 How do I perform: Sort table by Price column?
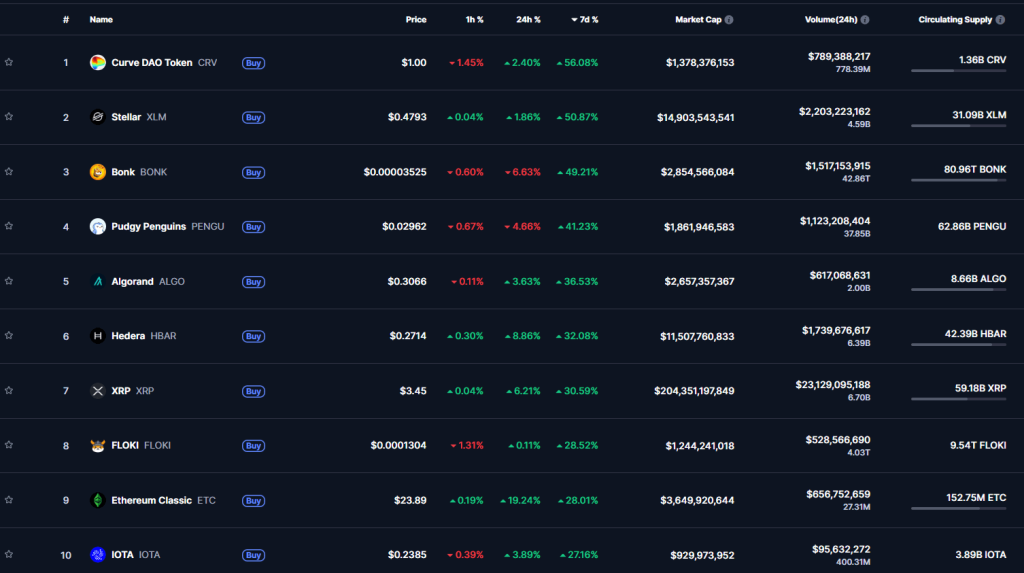pyautogui.click(x=416, y=20)
